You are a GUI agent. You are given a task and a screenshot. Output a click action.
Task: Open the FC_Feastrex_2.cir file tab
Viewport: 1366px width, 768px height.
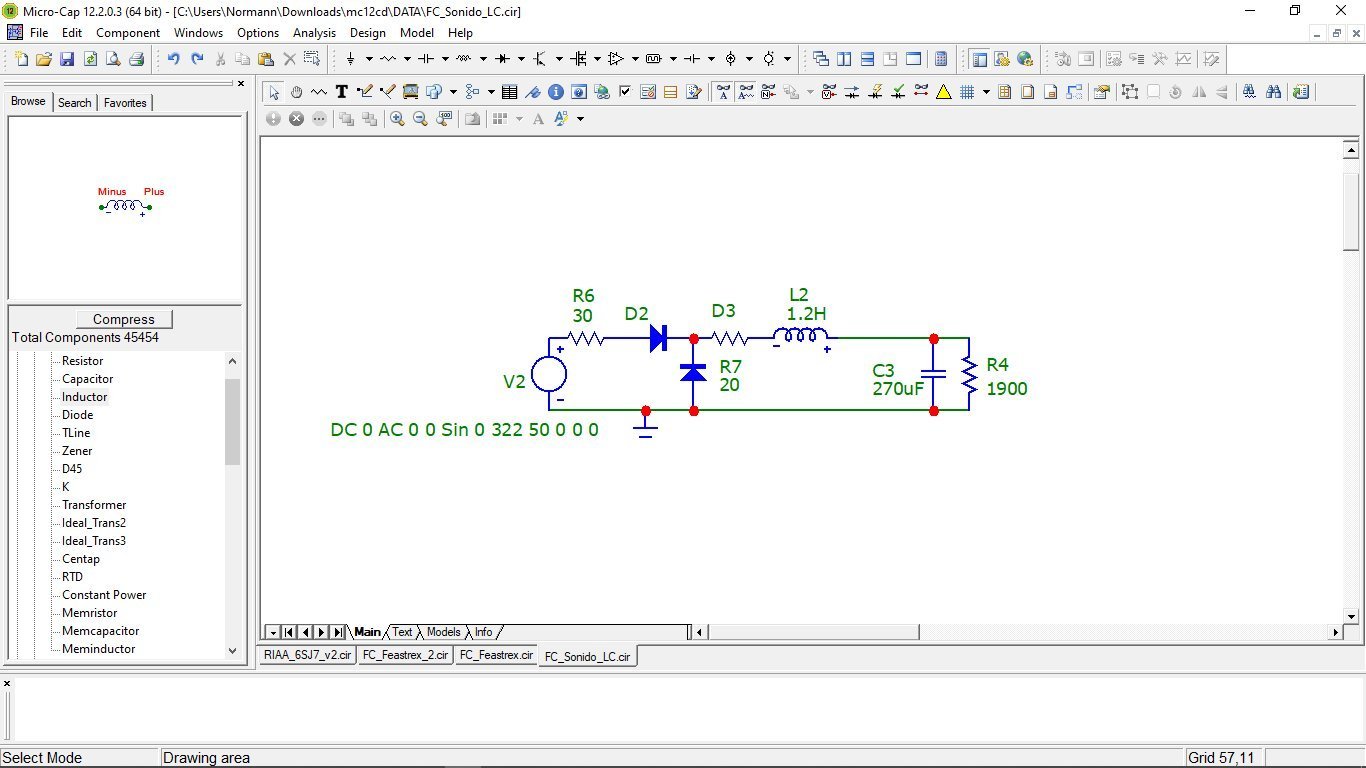(x=406, y=656)
